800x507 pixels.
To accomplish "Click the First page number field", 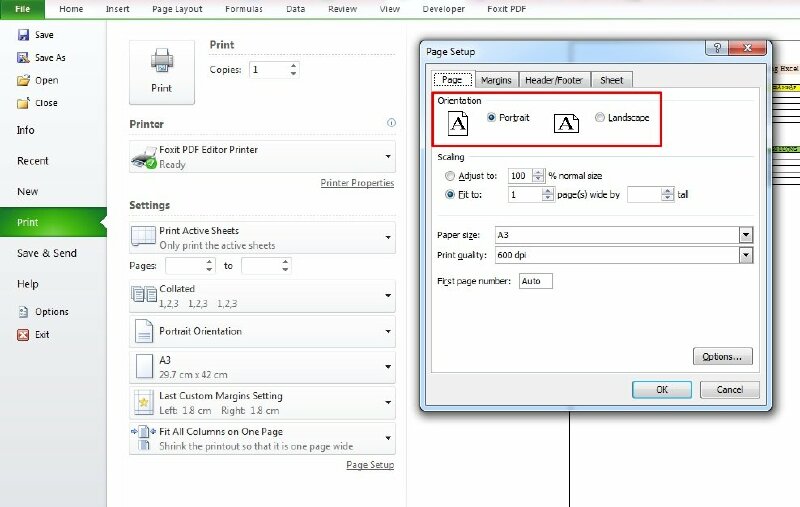I will point(535,282).
